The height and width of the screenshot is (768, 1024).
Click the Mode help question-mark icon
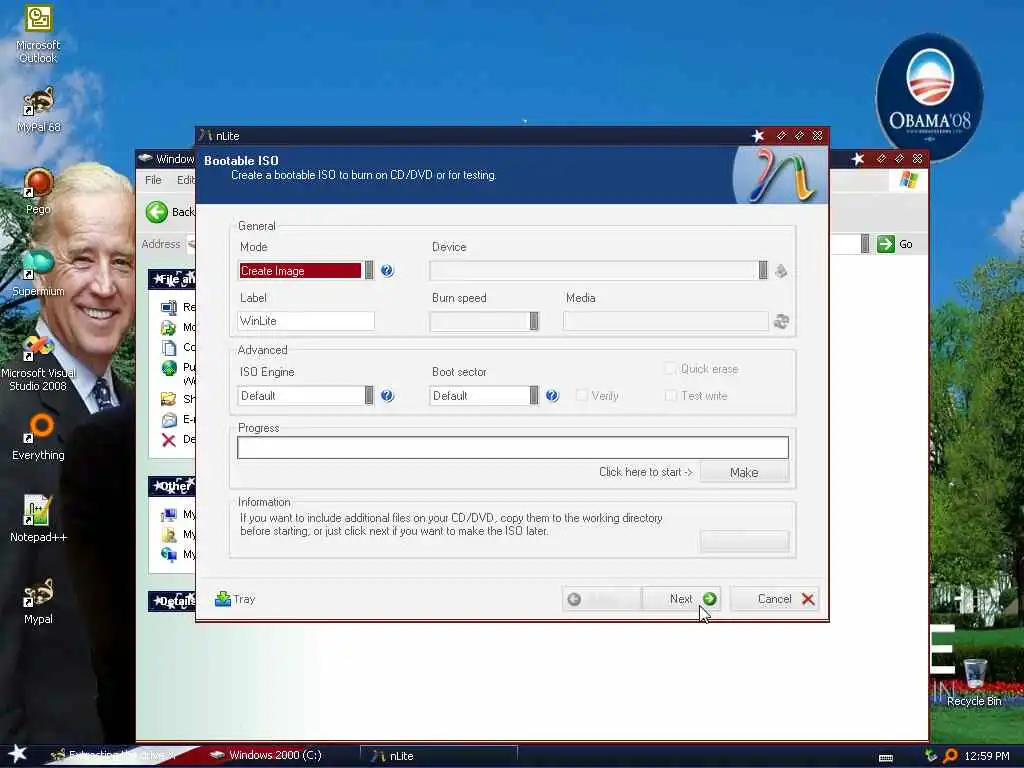pyautogui.click(x=387, y=270)
